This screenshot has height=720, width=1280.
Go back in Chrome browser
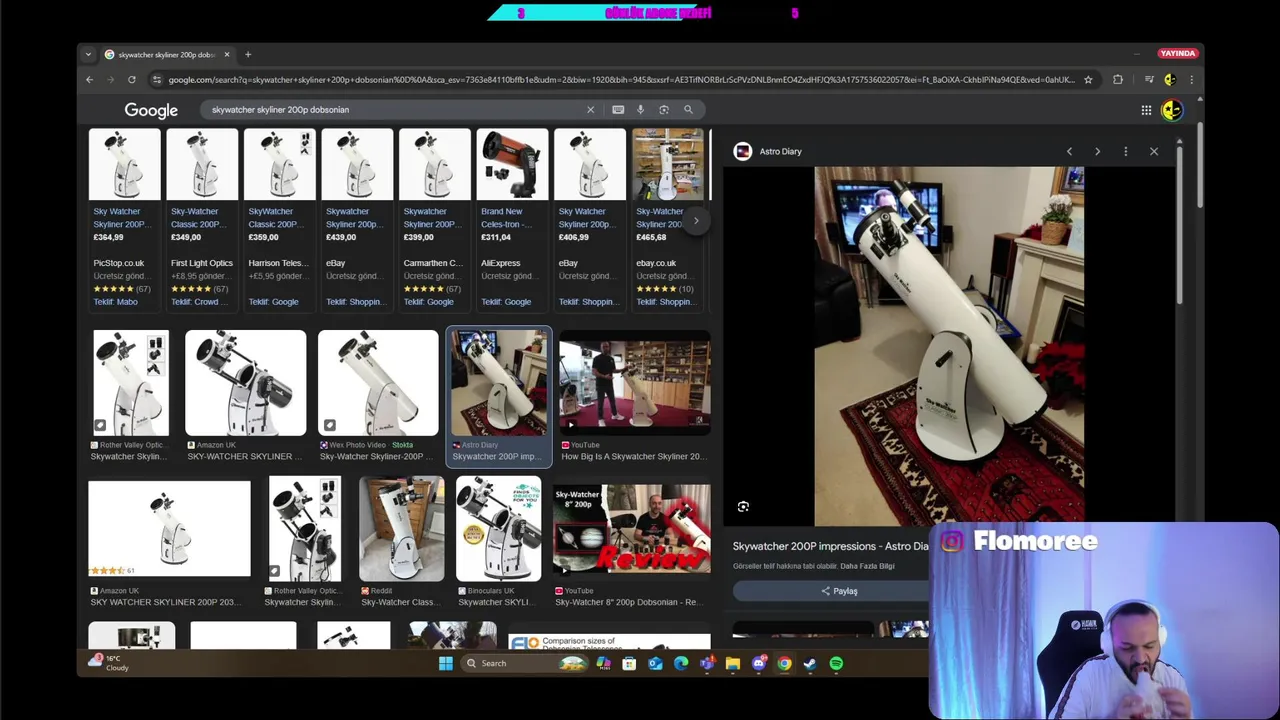click(89, 80)
